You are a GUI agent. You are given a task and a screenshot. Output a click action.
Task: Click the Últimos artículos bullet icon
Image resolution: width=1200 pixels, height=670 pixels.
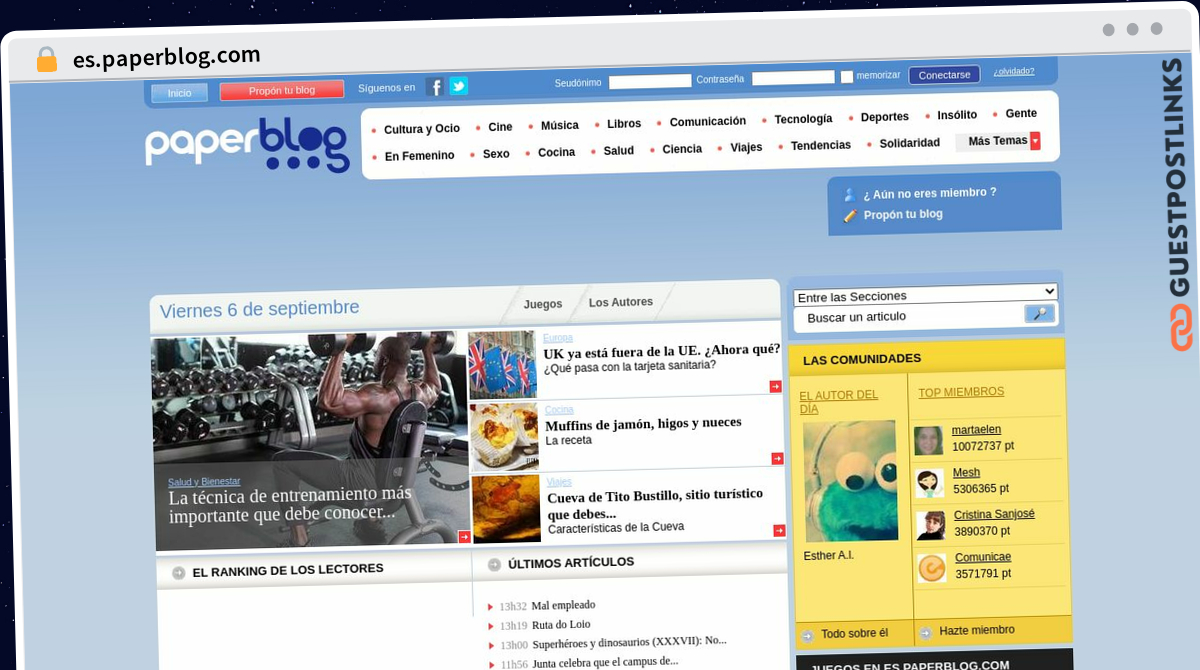pos(494,565)
